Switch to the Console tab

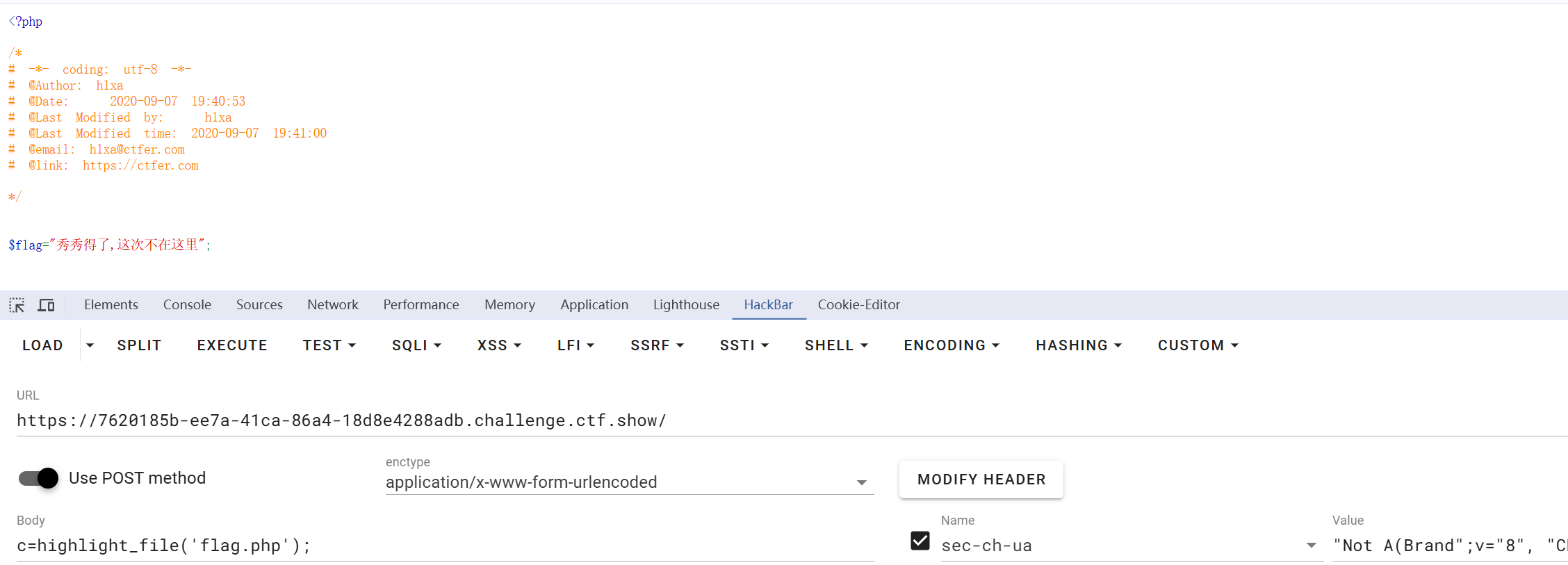187,305
